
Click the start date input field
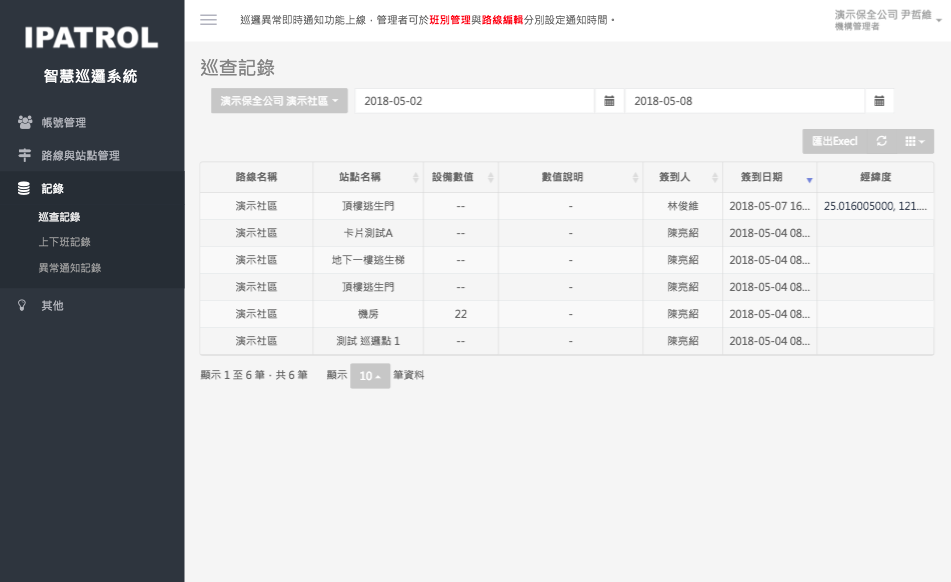click(474, 101)
